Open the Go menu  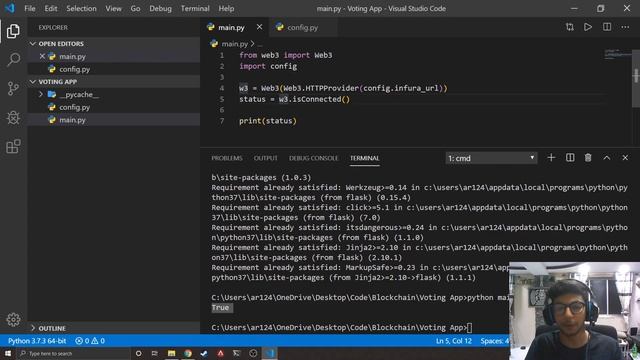(x=135, y=9)
